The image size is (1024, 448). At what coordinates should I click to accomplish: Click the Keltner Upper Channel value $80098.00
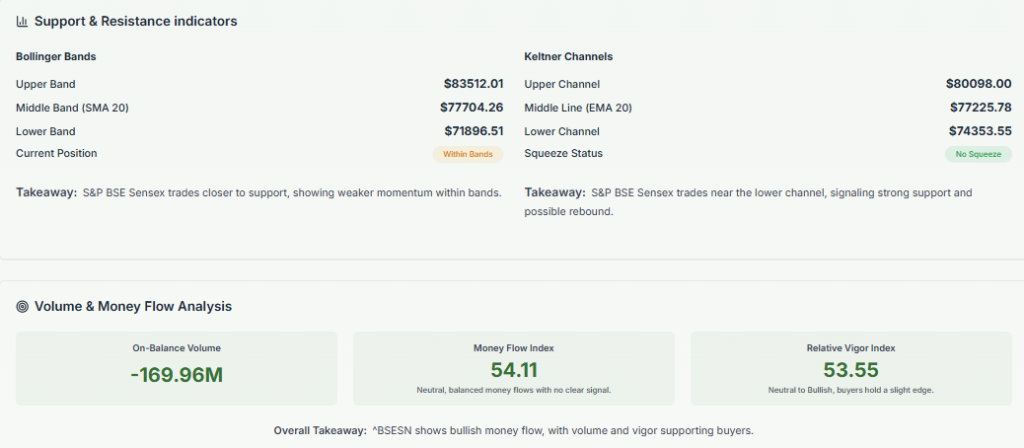[x=978, y=84]
